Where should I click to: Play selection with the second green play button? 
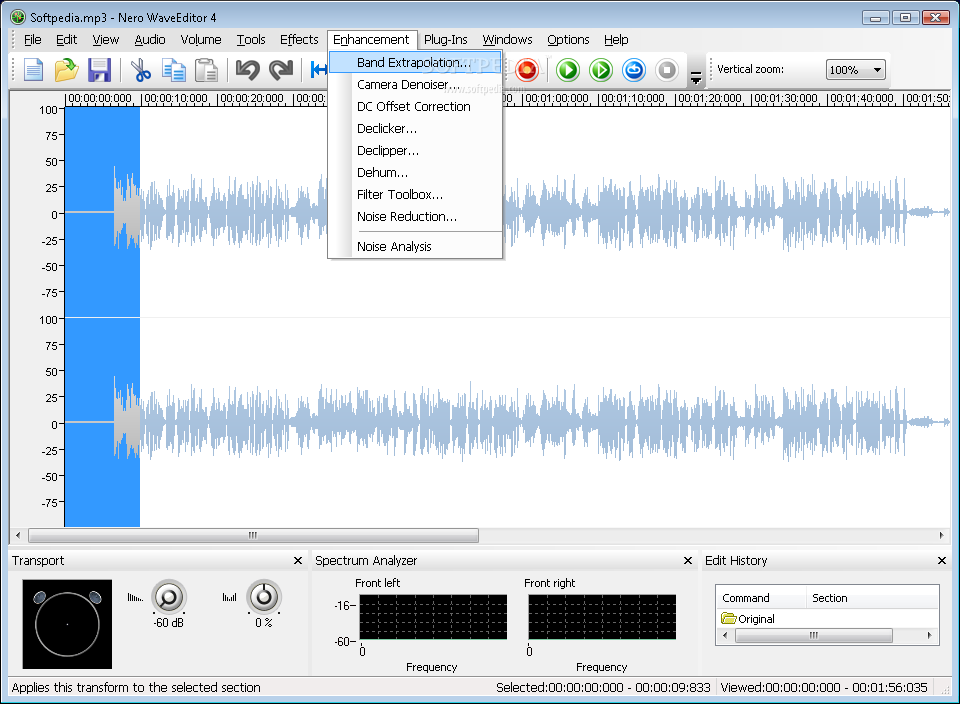(x=601, y=70)
